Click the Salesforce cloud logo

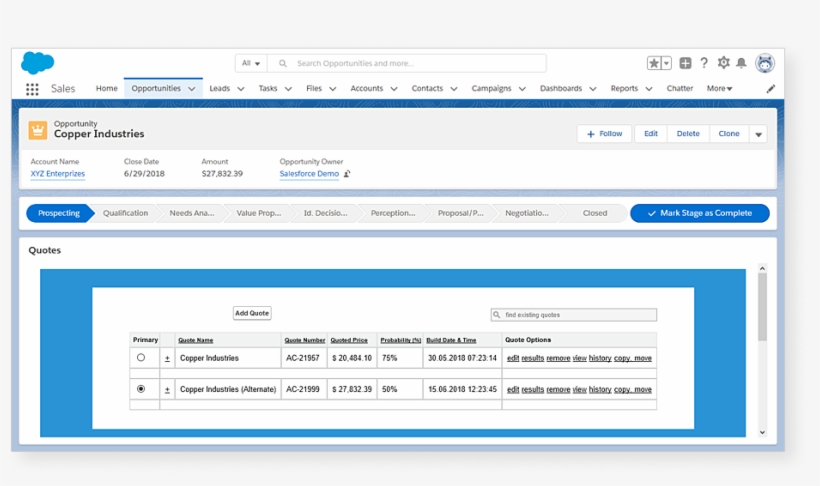[38, 63]
